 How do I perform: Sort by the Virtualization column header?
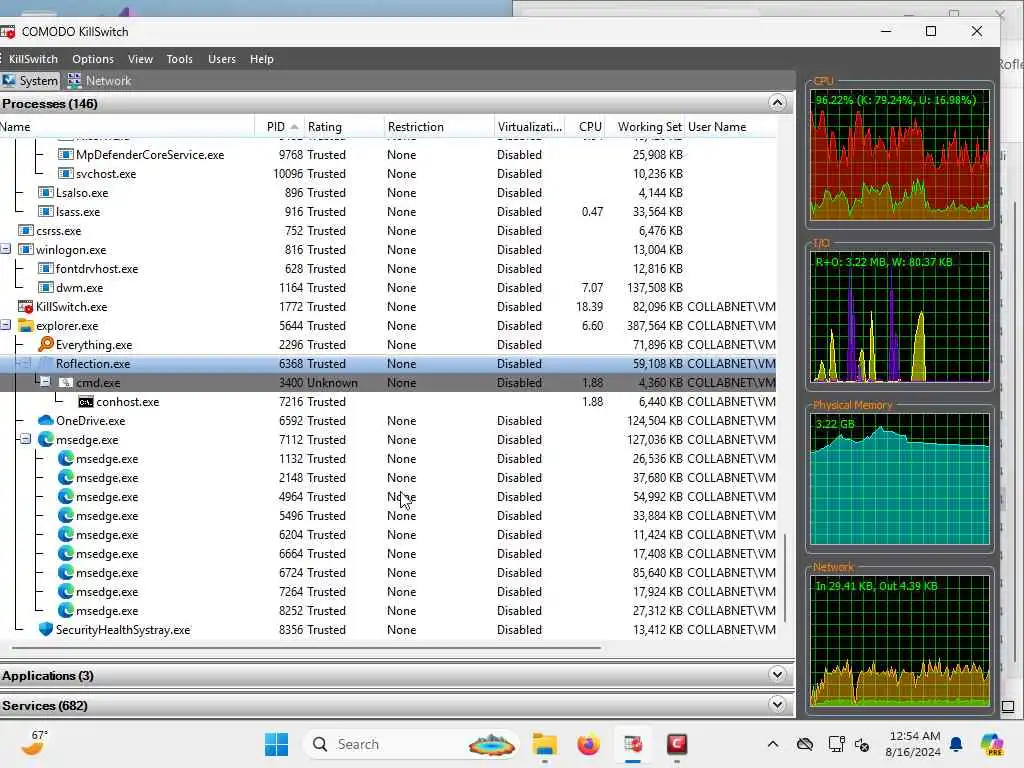pos(529,127)
